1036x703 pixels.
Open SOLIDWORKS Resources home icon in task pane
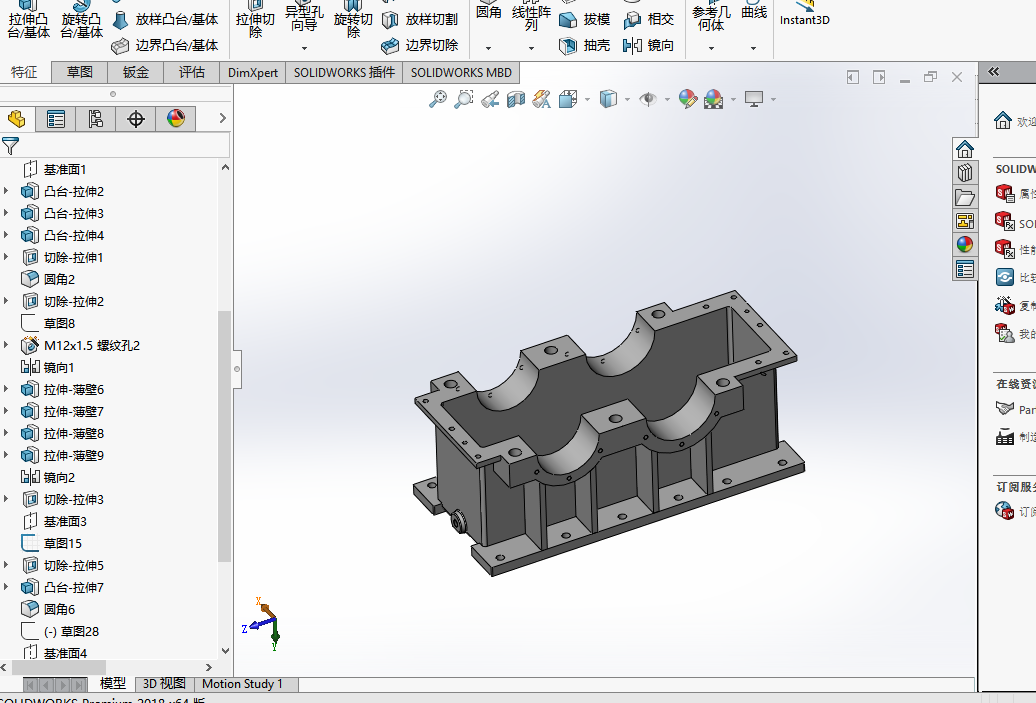point(965,149)
